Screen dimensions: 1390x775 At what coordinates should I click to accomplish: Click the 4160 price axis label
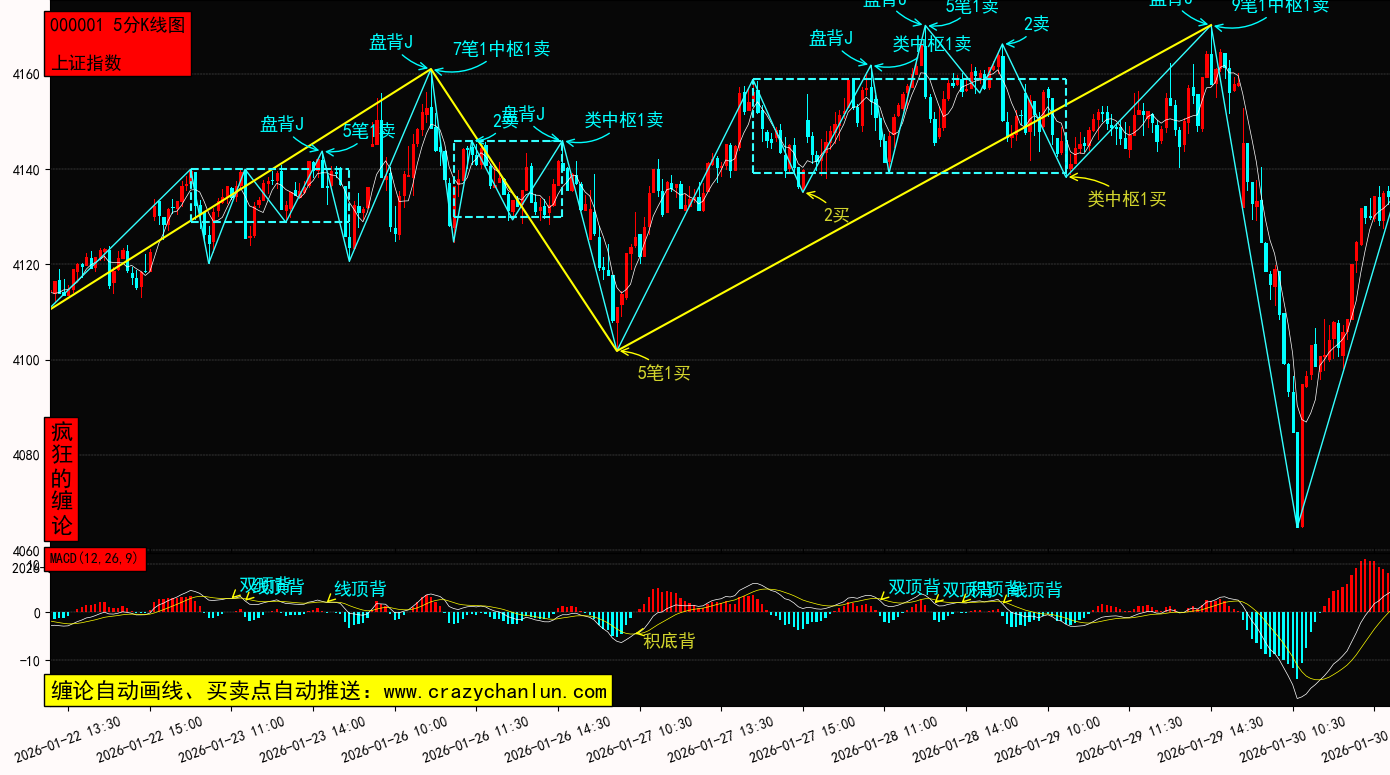[x=25, y=75]
